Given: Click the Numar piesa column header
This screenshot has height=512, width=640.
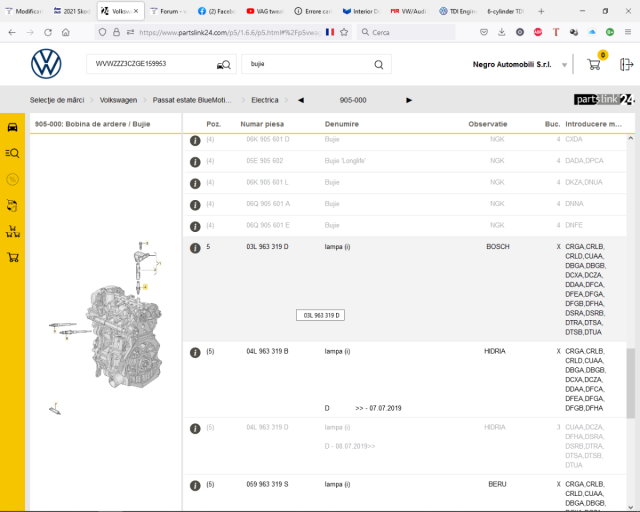Looking at the screenshot, I should pos(262,124).
